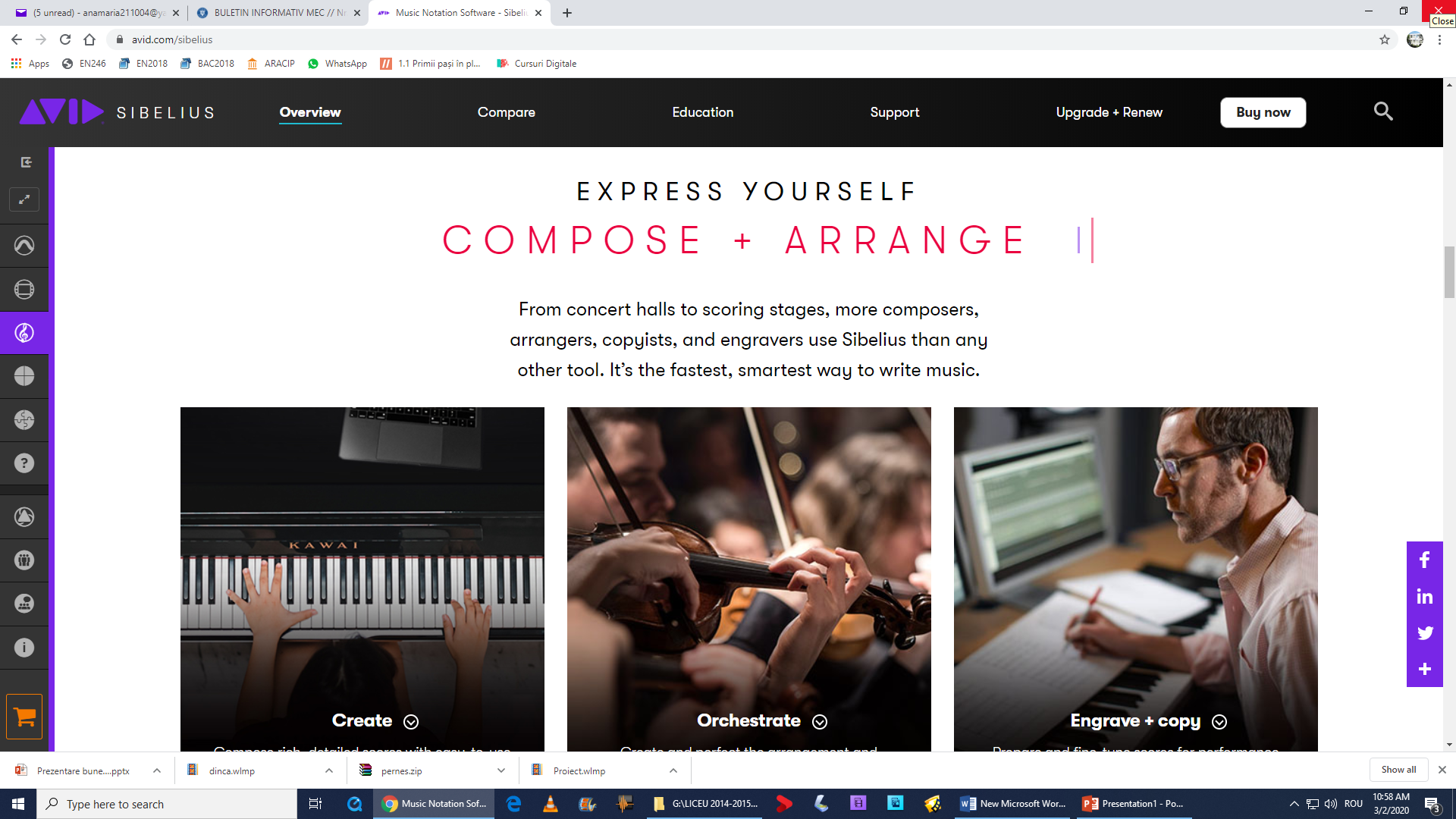Click the Buy now button
1456x819 pixels.
[1263, 112]
